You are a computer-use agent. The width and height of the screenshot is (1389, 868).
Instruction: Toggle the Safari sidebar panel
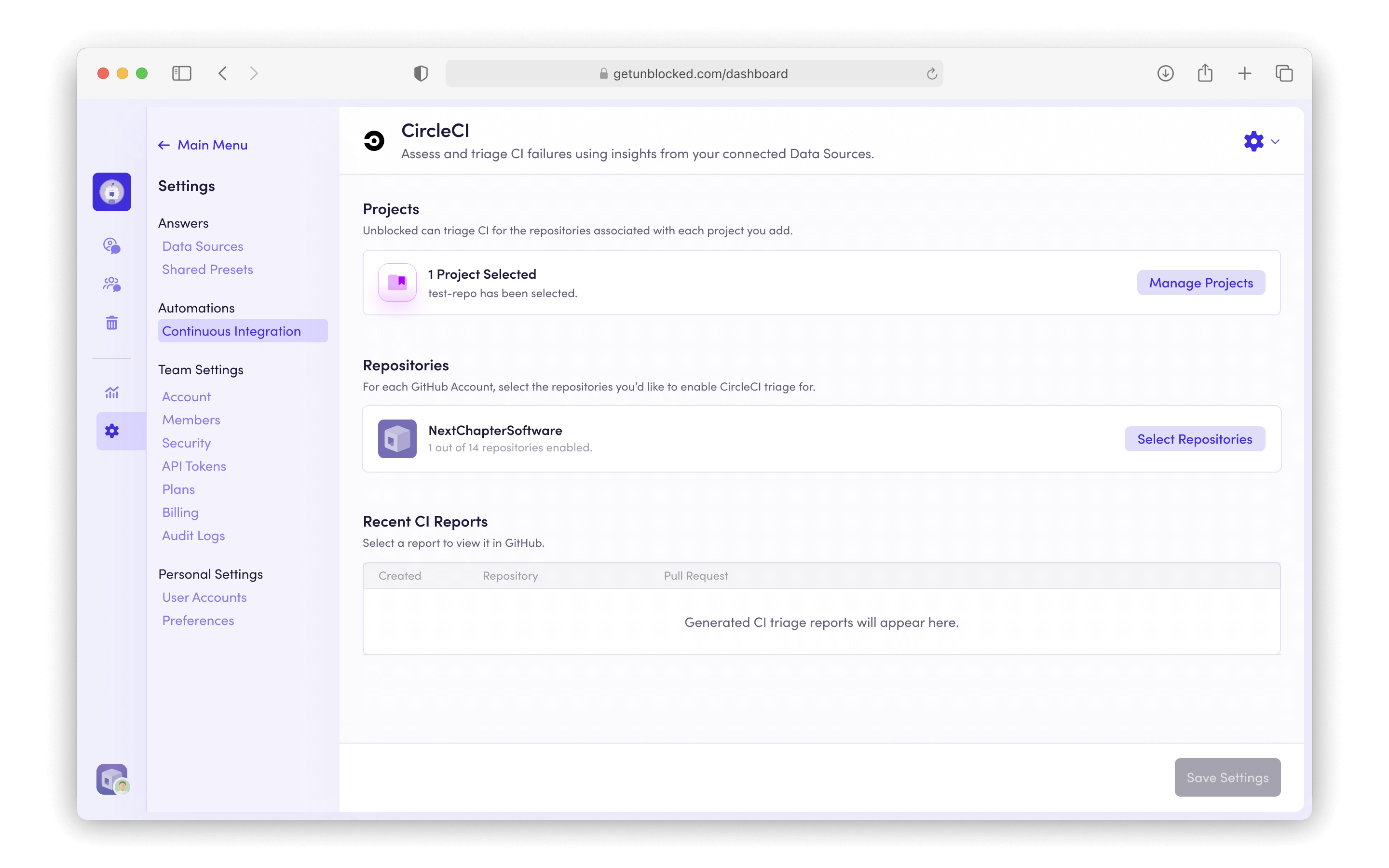point(181,73)
